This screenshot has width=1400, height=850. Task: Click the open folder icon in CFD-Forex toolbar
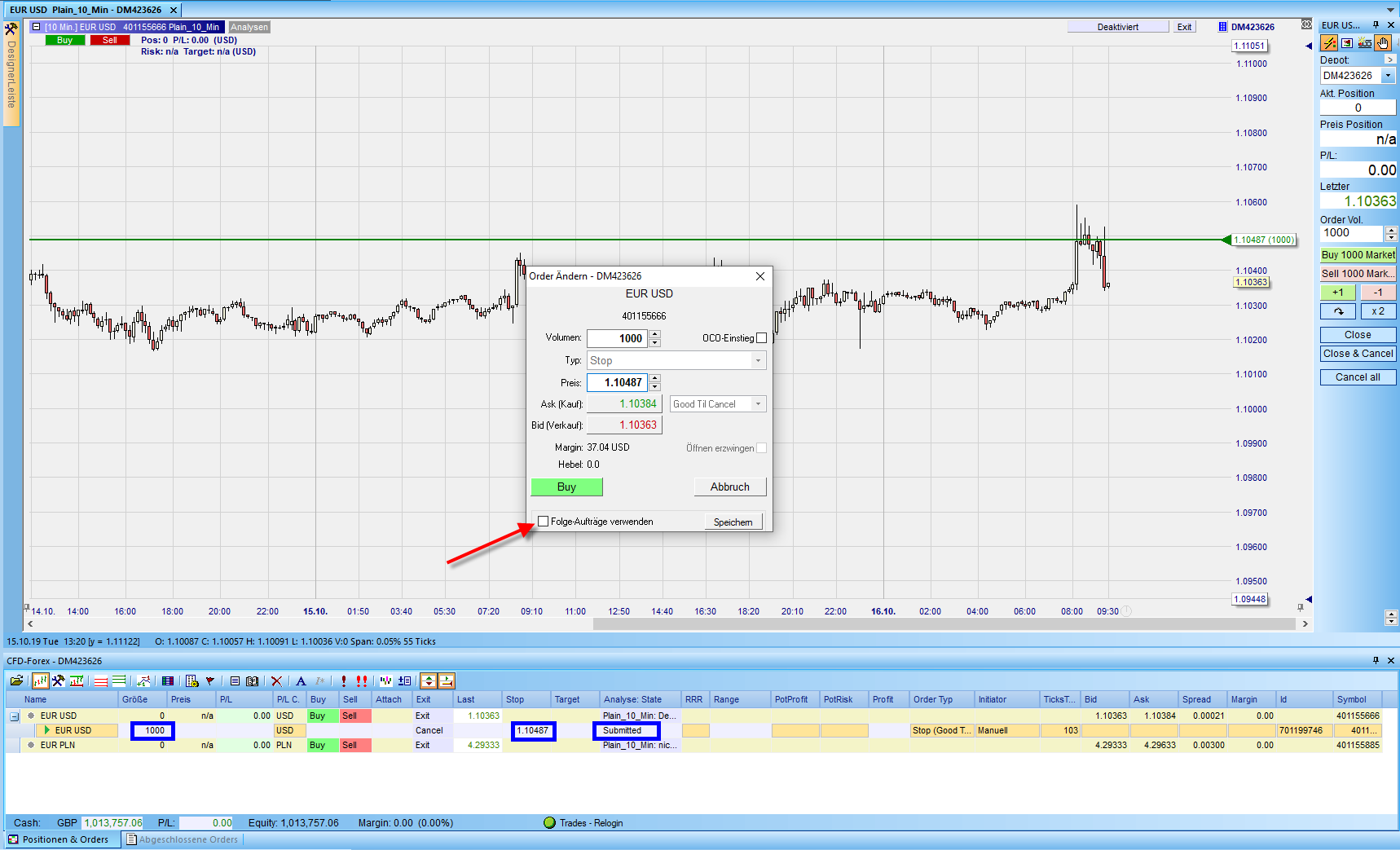click(16, 681)
